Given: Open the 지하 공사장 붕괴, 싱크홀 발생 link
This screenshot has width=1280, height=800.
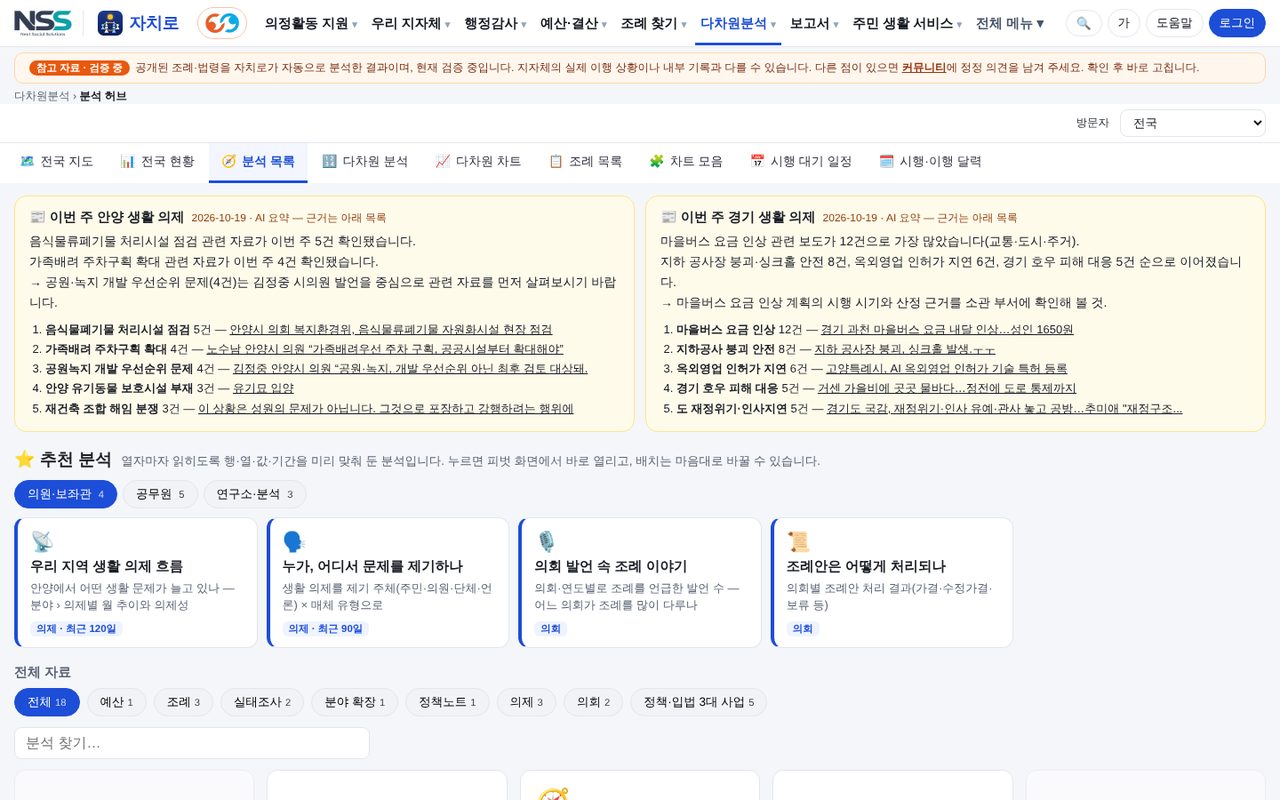Looking at the screenshot, I should (905, 349).
